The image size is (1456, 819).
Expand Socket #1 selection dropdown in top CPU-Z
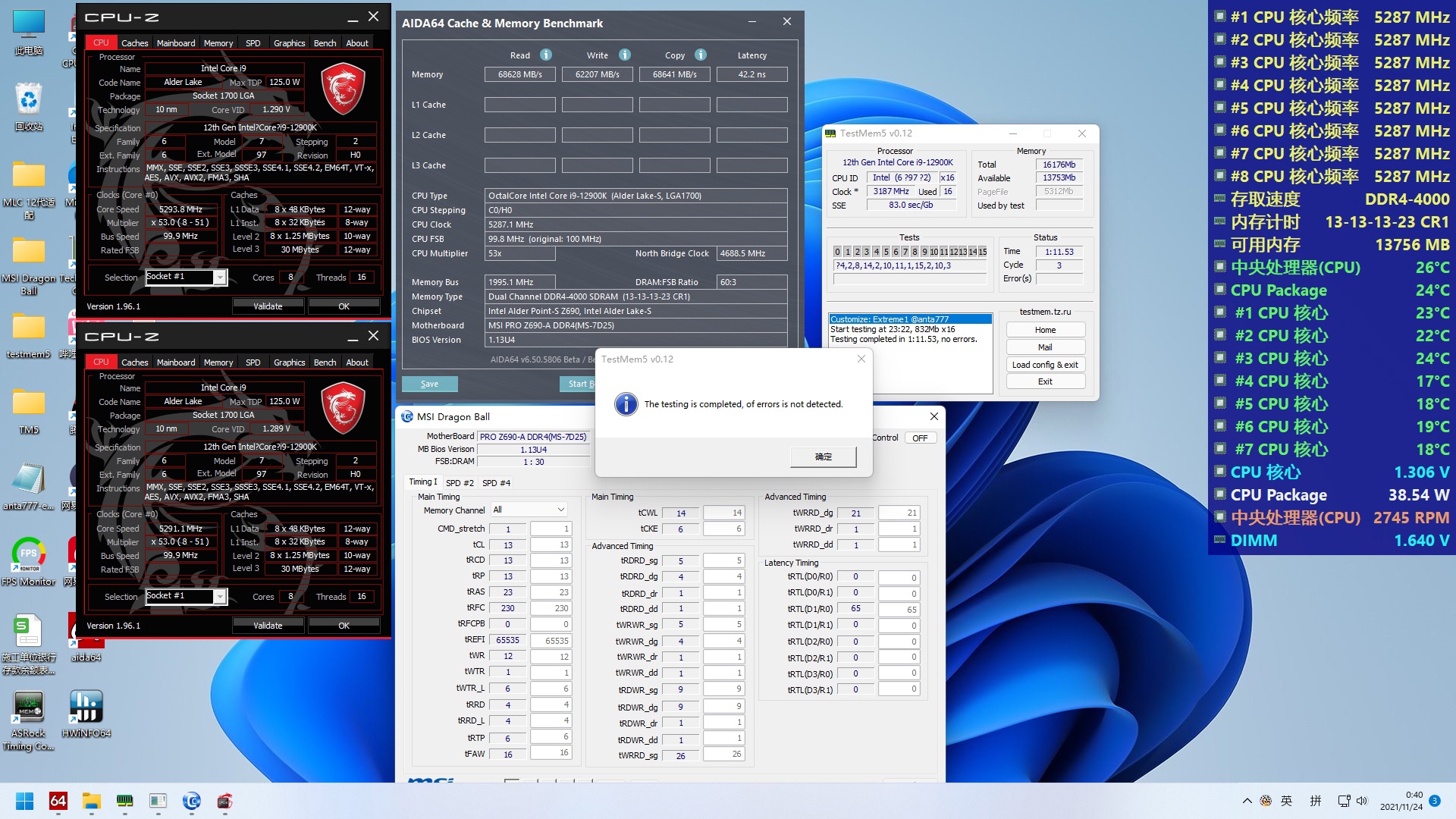[x=219, y=278]
